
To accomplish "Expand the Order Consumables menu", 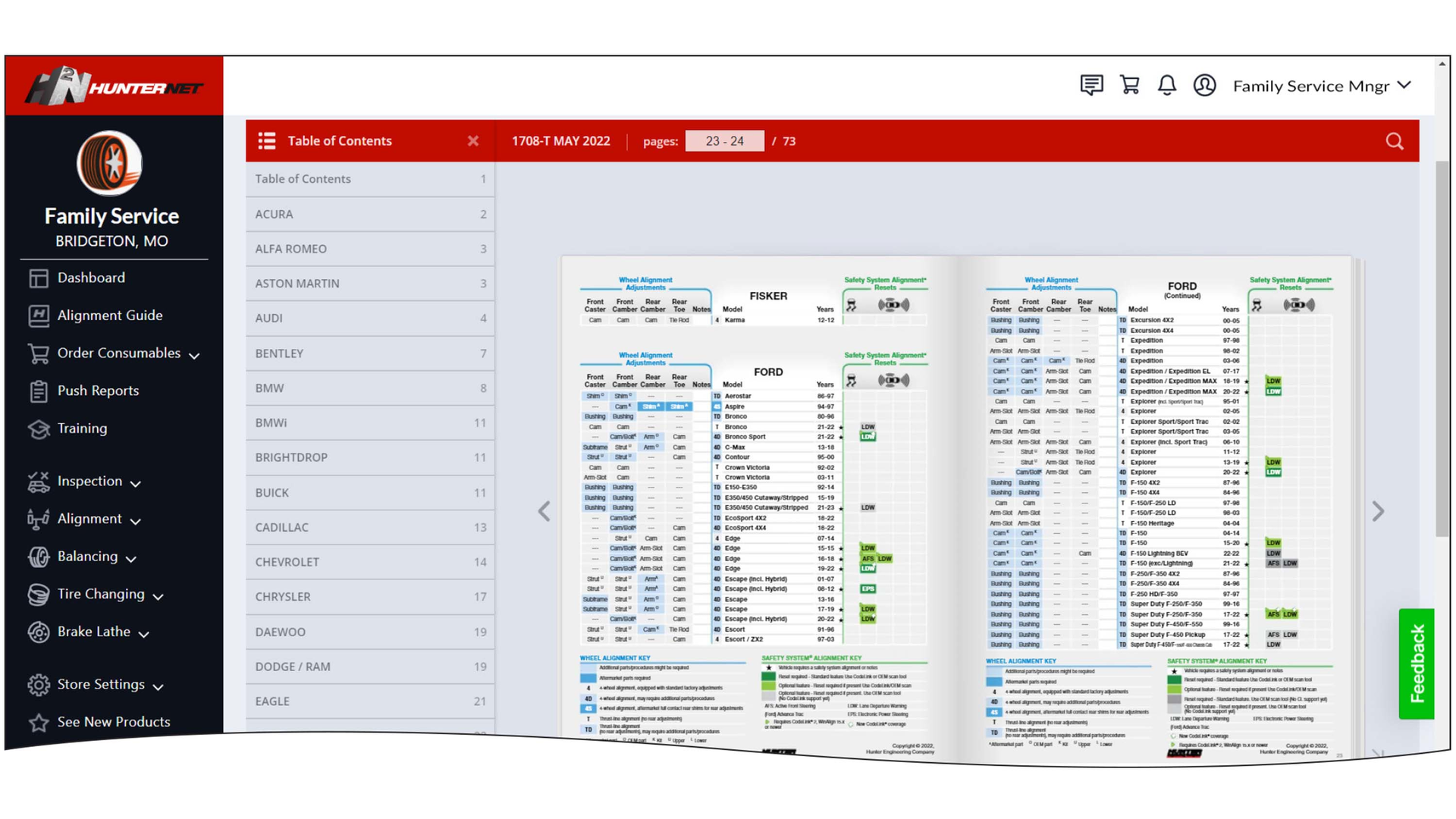I will [x=195, y=353].
